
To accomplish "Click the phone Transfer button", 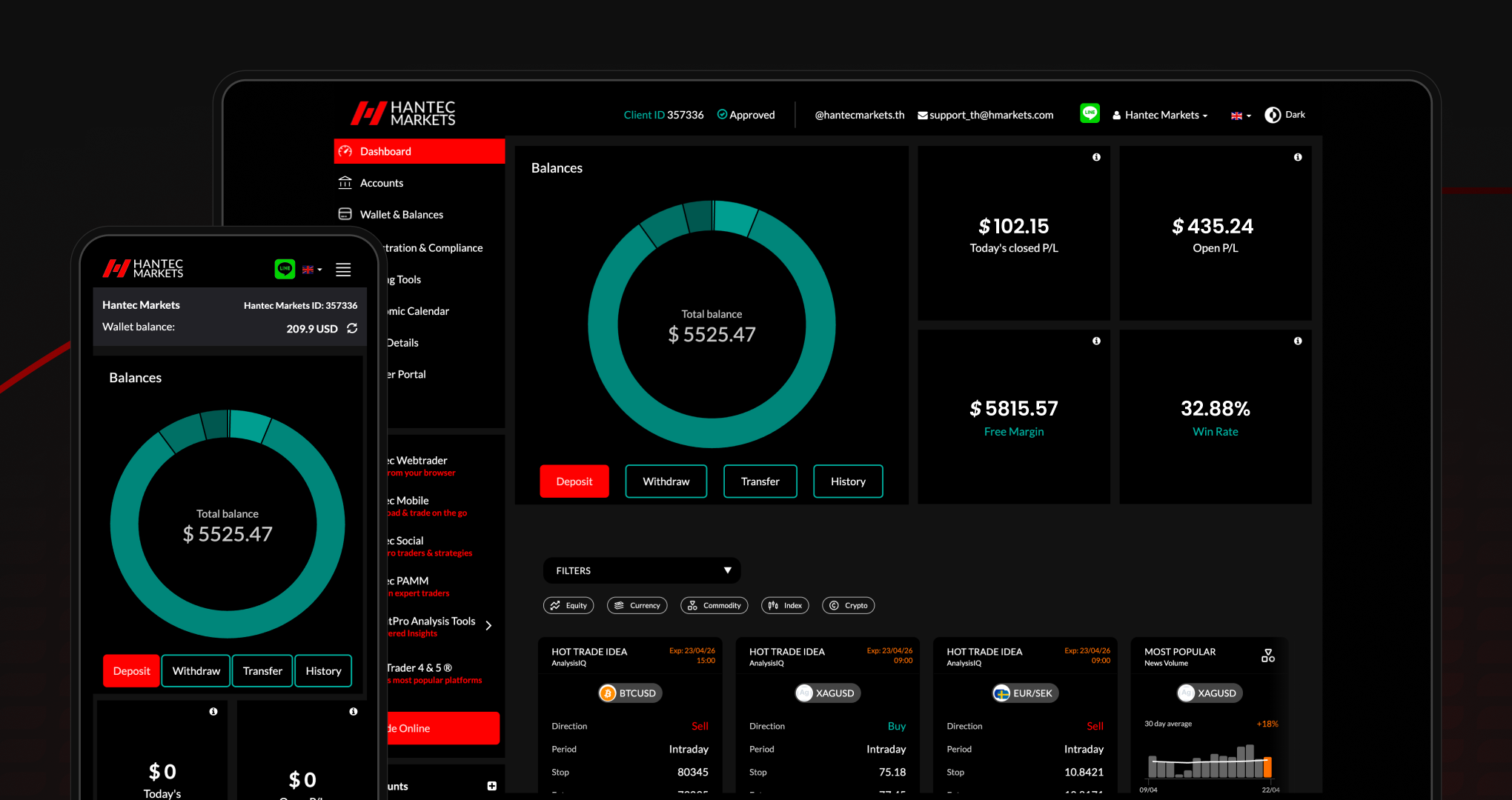I will point(262,671).
